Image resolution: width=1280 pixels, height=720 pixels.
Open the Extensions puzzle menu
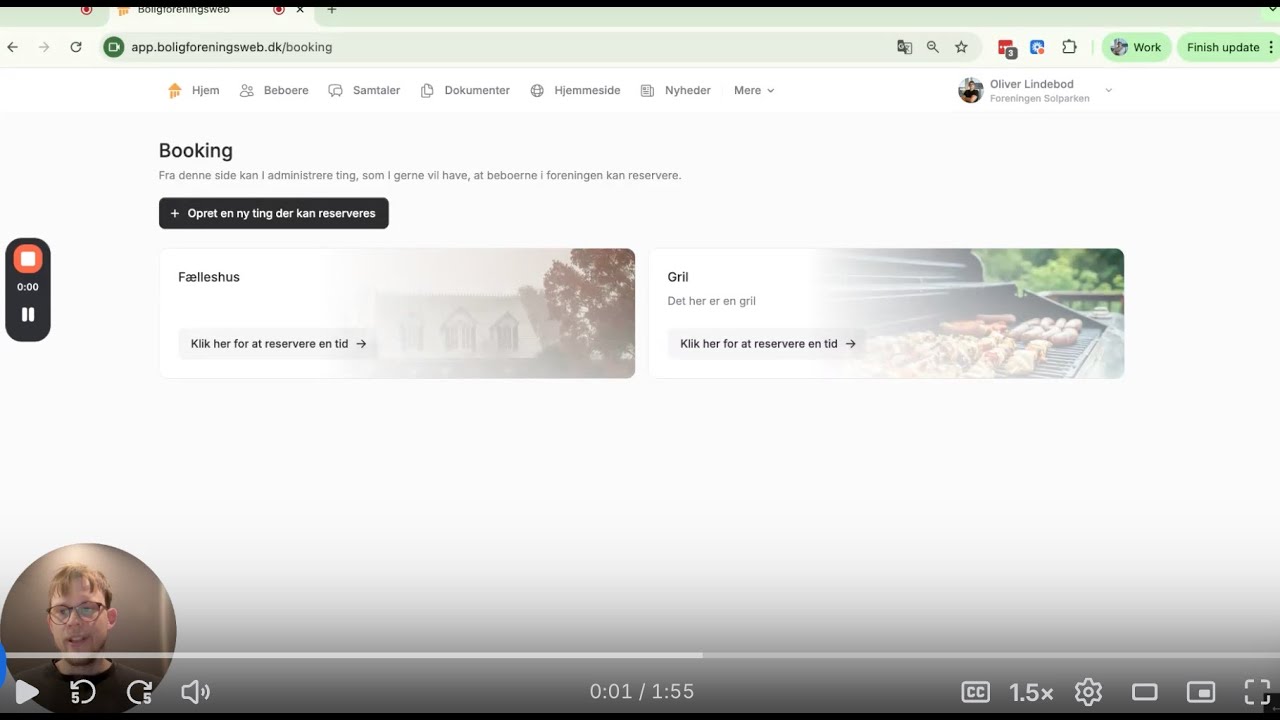click(x=1069, y=47)
